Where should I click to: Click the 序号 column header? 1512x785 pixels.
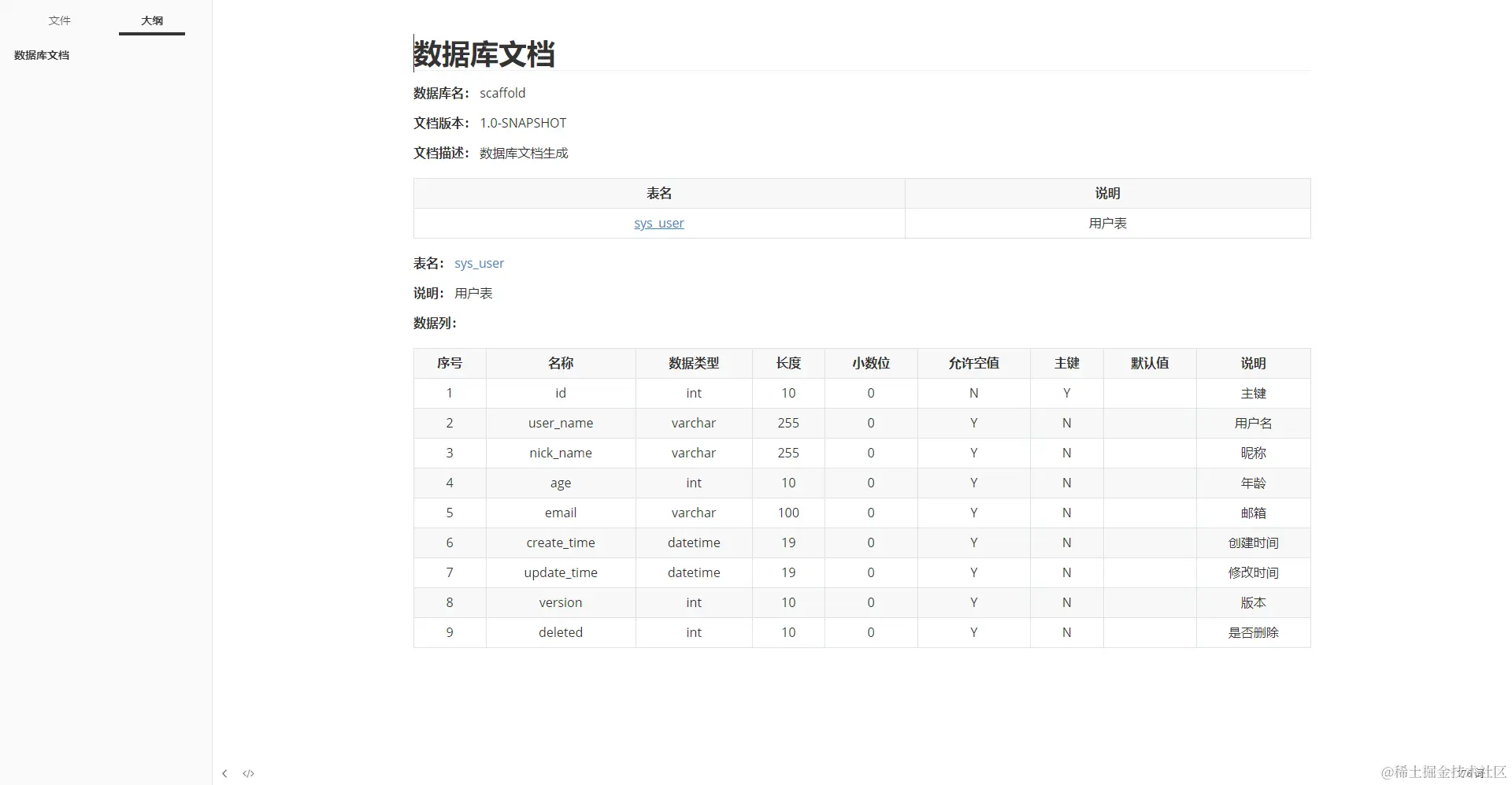(x=450, y=363)
